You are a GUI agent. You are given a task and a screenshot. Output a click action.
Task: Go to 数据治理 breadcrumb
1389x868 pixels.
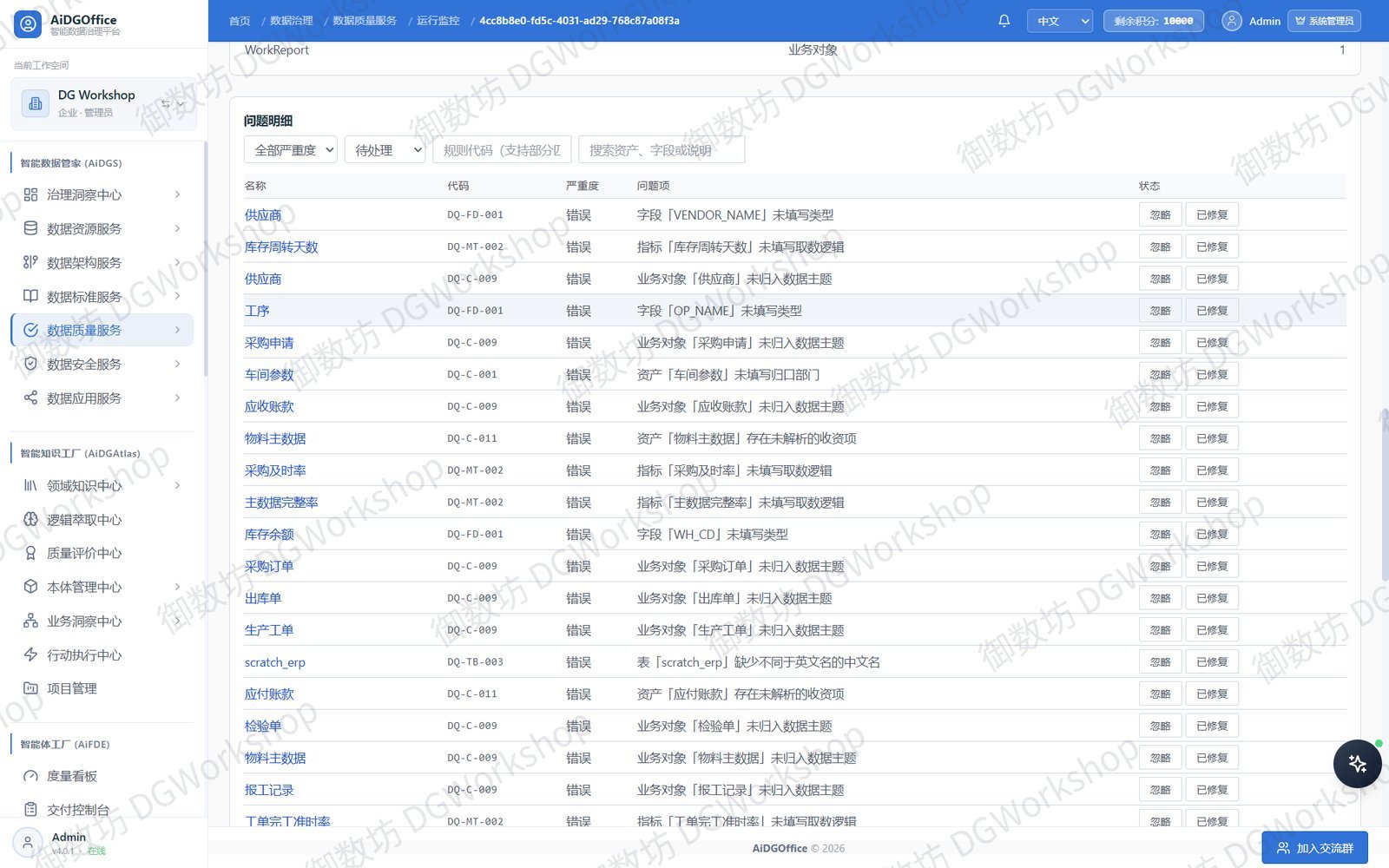click(x=292, y=21)
